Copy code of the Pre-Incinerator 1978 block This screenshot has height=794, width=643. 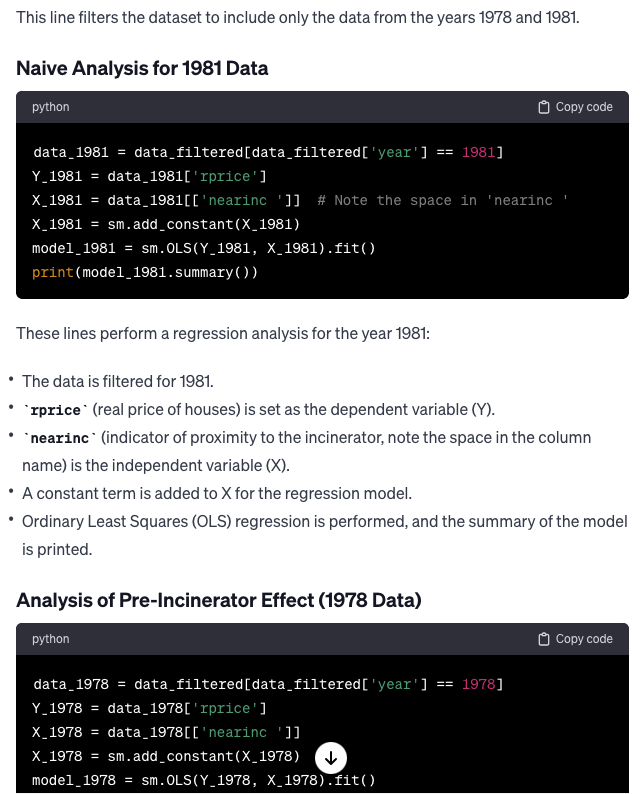tap(575, 639)
